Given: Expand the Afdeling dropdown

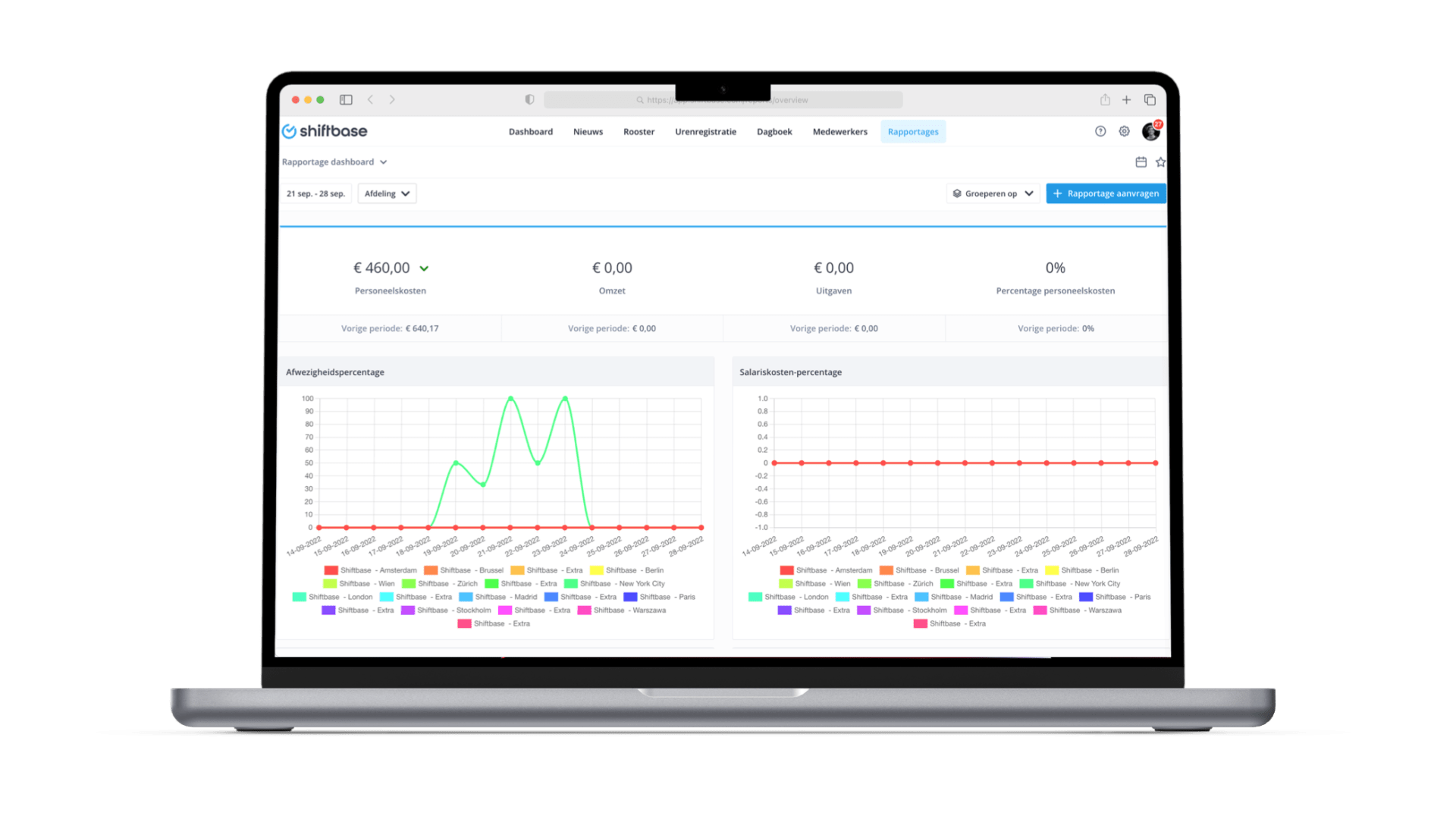Looking at the screenshot, I should [387, 193].
